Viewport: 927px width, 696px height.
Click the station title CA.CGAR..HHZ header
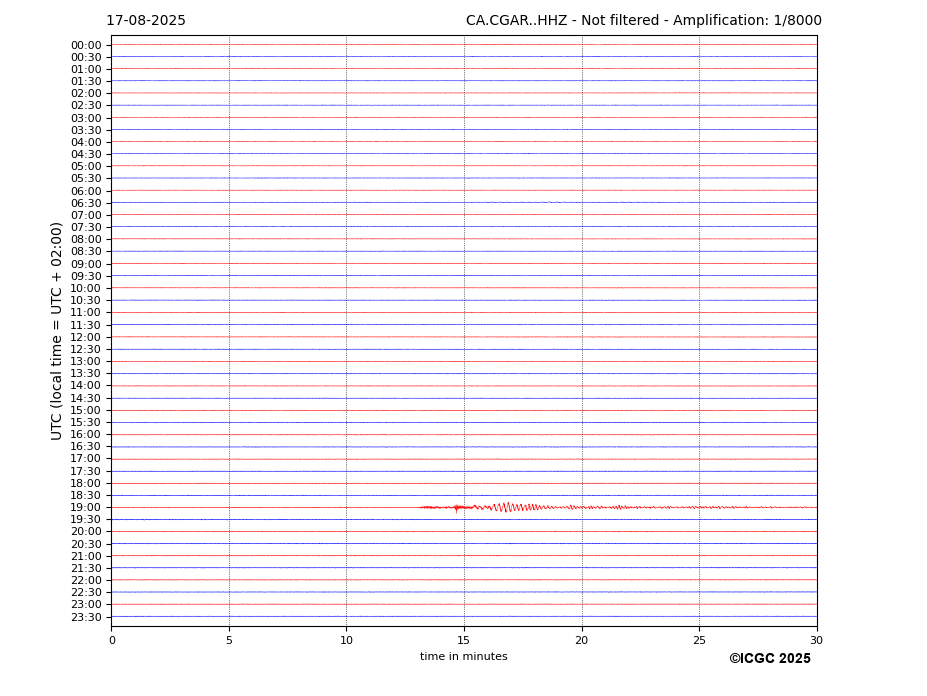643,21
